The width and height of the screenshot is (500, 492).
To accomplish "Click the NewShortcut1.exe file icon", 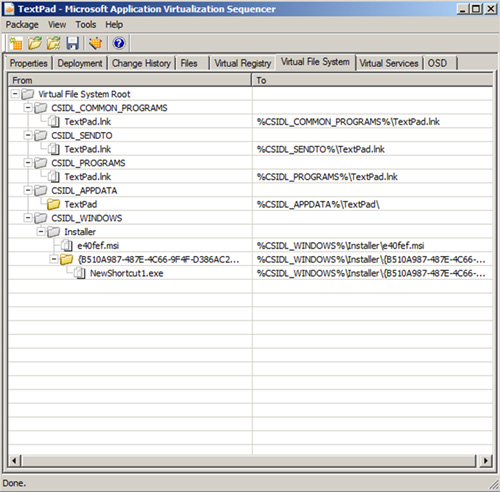I will 80,273.
